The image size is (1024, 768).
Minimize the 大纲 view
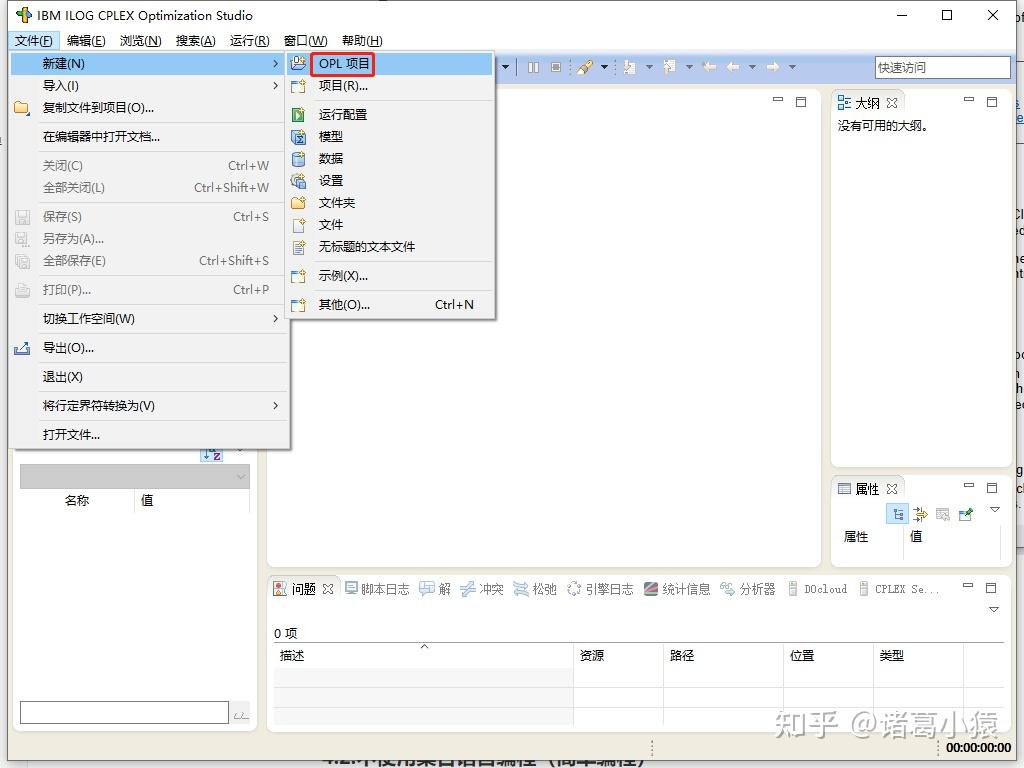pyautogui.click(x=968, y=100)
